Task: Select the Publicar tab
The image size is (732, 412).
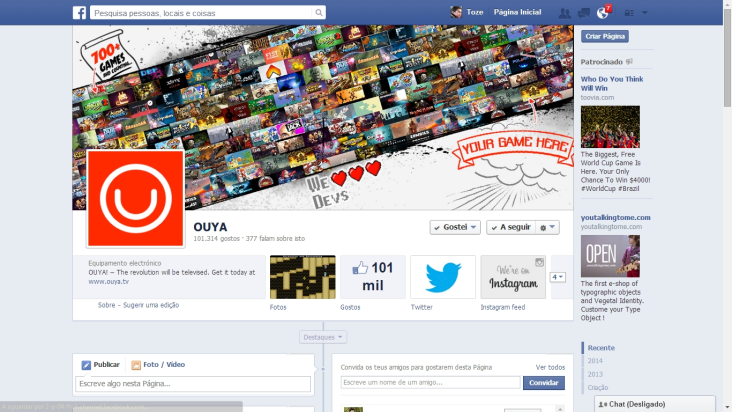Action: tap(101, 364)
